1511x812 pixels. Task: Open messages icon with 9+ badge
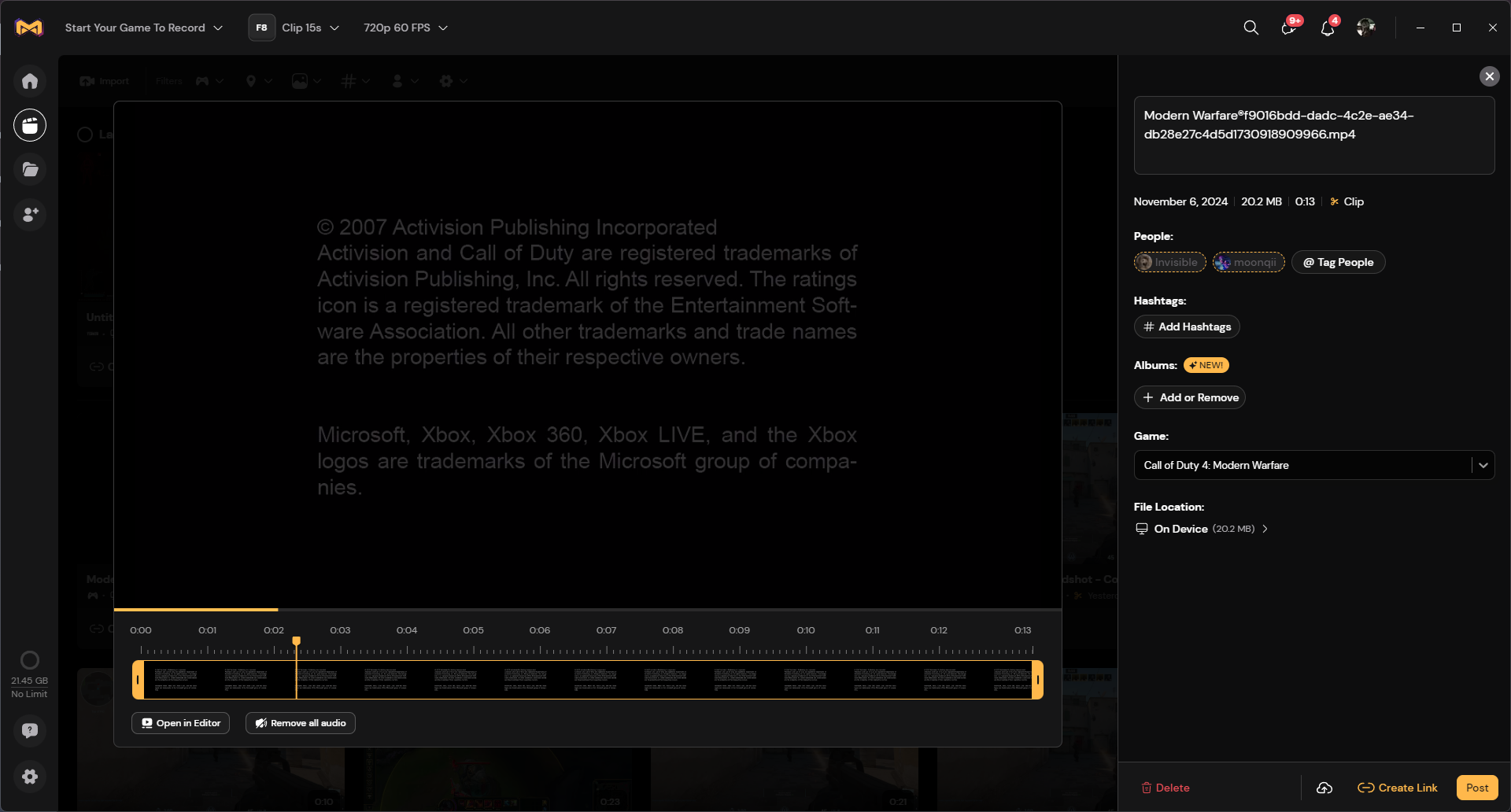pyautogui.click(x=1289, y=28)
